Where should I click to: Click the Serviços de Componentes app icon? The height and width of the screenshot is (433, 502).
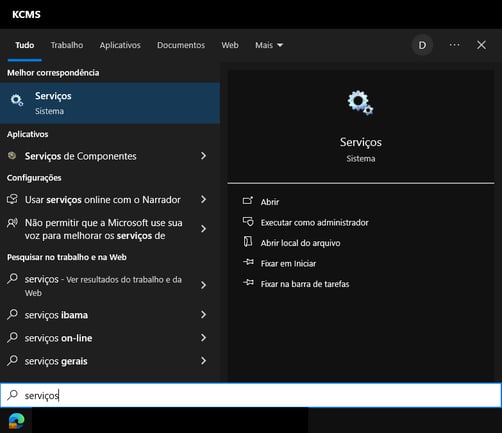12,155
